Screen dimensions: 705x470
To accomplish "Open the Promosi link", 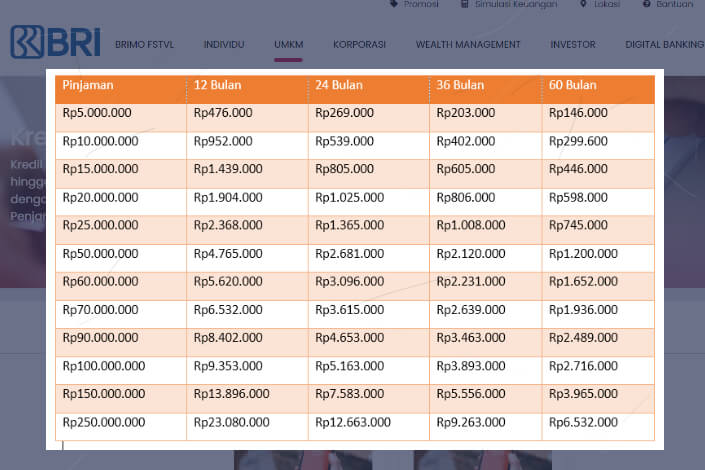I will 421,4.
